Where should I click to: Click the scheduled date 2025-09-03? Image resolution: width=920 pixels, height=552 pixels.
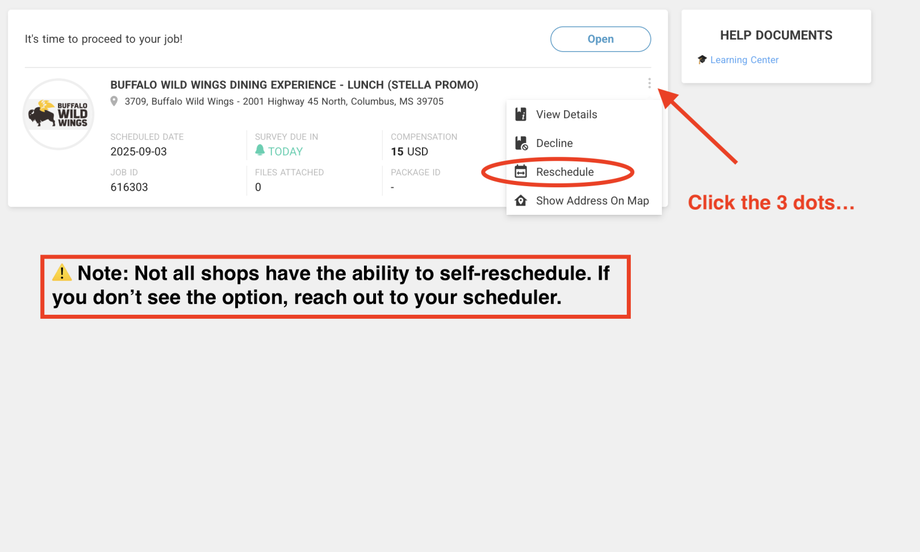(138, 151)
